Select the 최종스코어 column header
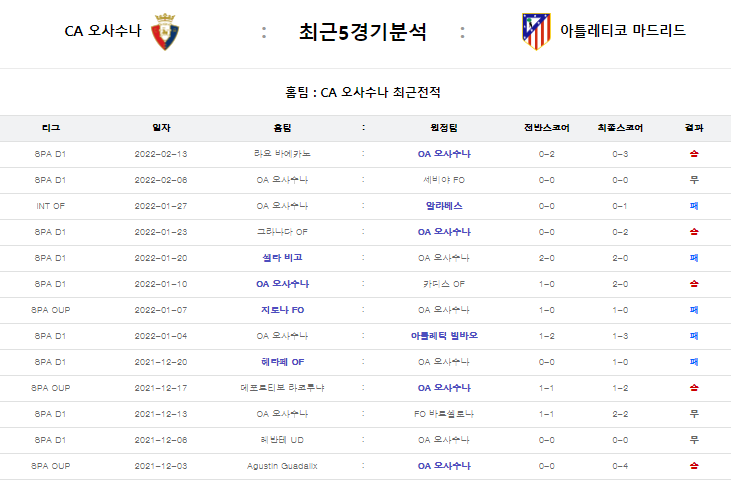This screenshot has width=731, height=480. (620, 128)
